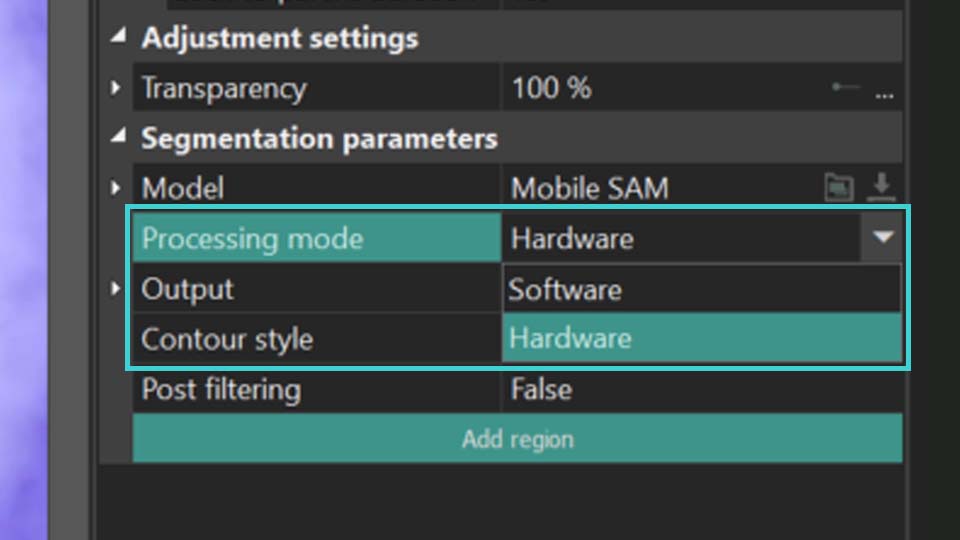Click the Hardware current value field

click(x=681, y=238)
